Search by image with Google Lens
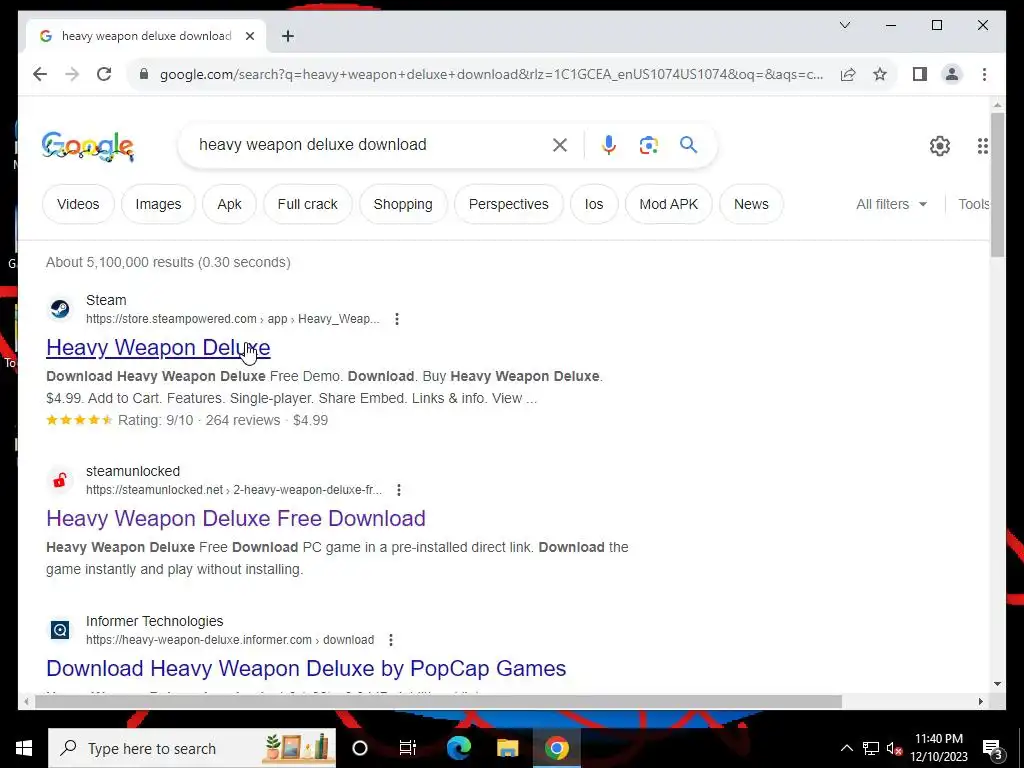Image resolution: width=1024 pixels, height=768 pixels. 648,145
